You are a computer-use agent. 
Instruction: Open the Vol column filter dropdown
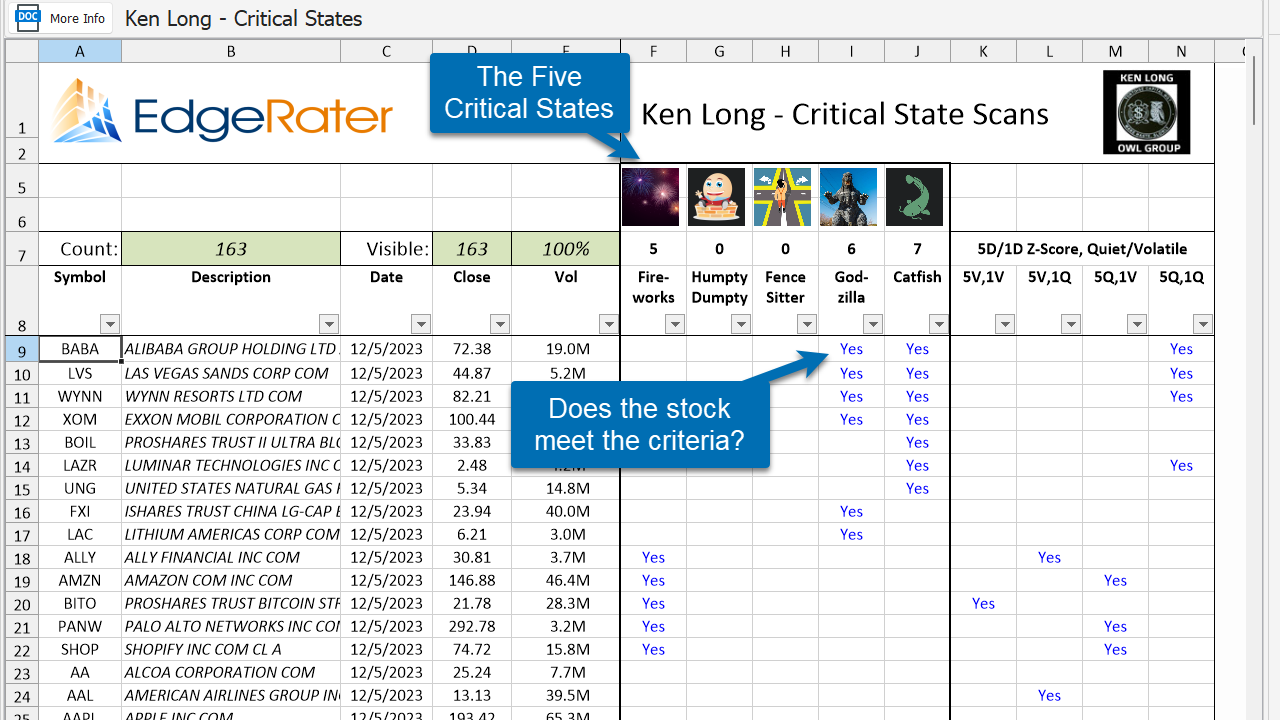point(609,324)
